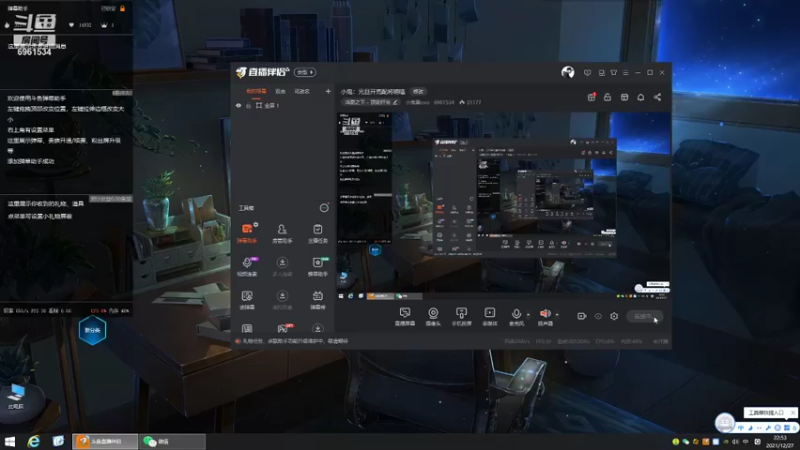The height and width of the screenshot is (450, 800).
Task: Expand speaker options arrow
Action: (x=557, y=315)
